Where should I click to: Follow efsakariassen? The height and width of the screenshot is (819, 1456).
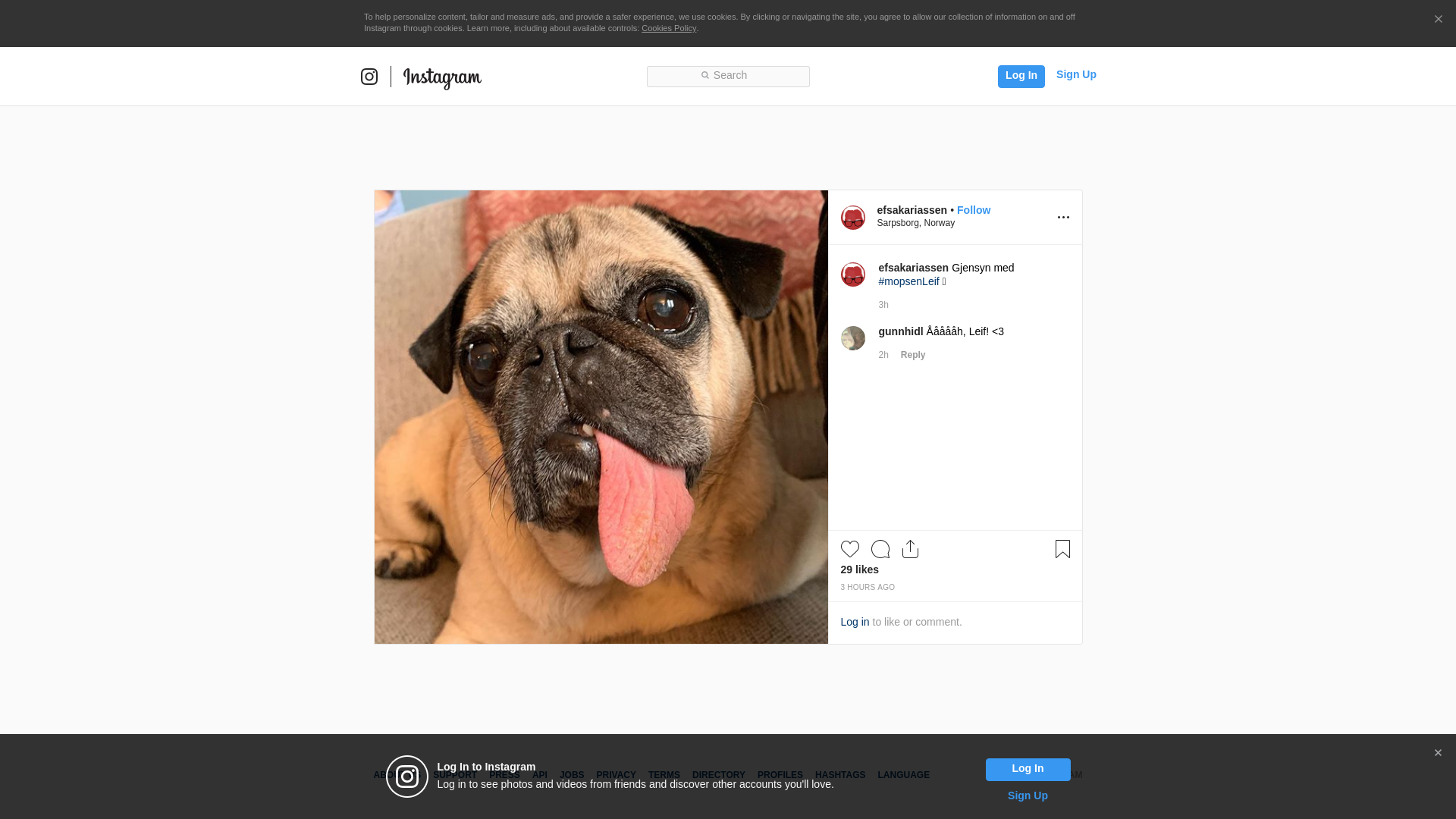(x=974, y=210)
